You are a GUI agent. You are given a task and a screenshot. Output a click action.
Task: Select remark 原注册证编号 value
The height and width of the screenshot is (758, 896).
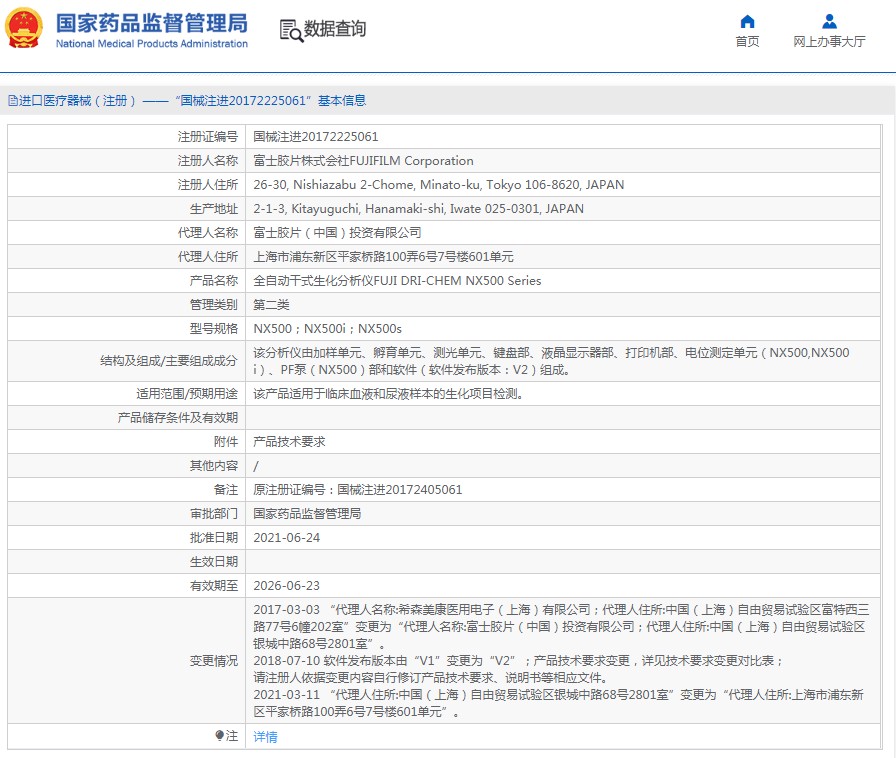[x=358, y=490]
